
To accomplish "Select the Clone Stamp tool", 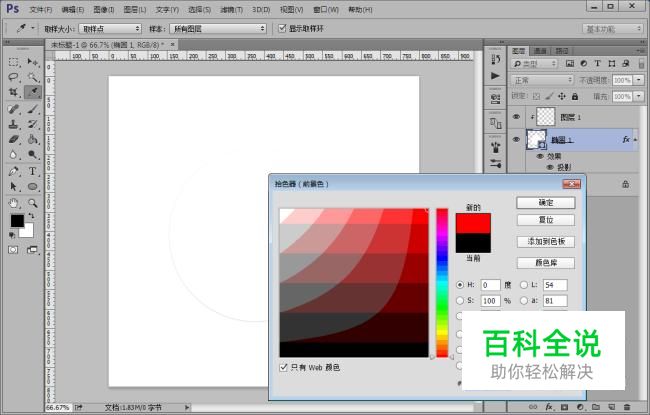I will click(x=13, y=124).
